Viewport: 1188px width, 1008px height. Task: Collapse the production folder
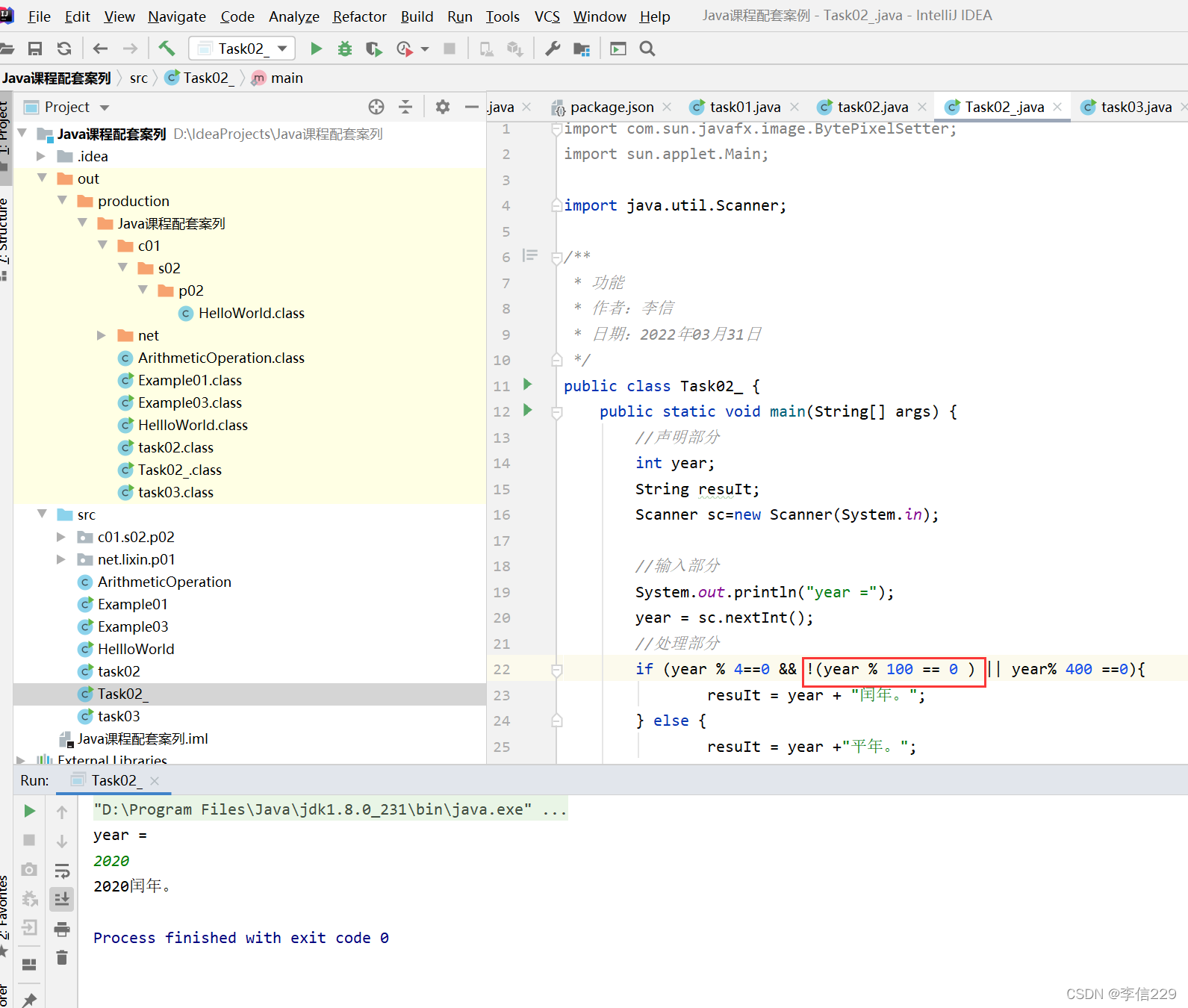[63, 201]
